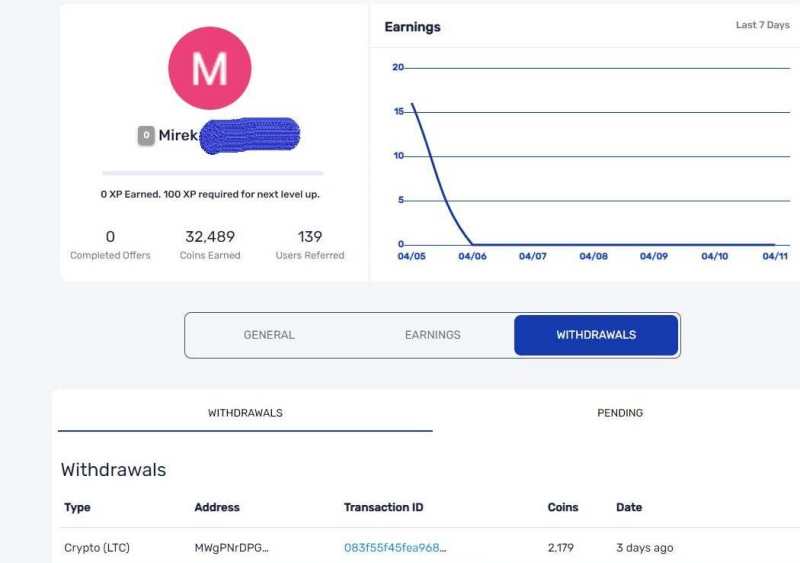Viewport: 800px width, 563px height.
Task: Click the Transaction ID column header
Action: (x=384, y=507)
